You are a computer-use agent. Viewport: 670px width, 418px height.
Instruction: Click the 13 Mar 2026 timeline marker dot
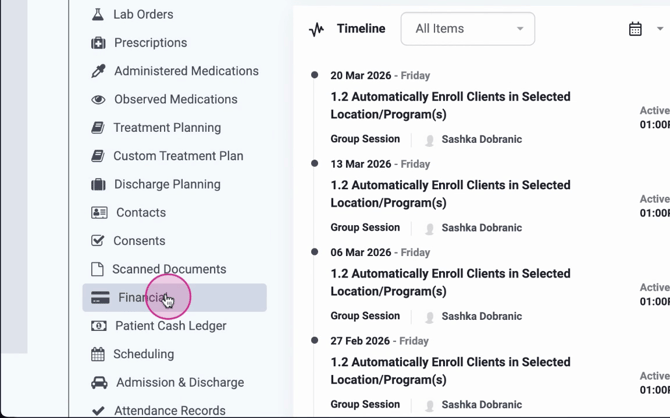pyautogui.click(x=315, y=163)
